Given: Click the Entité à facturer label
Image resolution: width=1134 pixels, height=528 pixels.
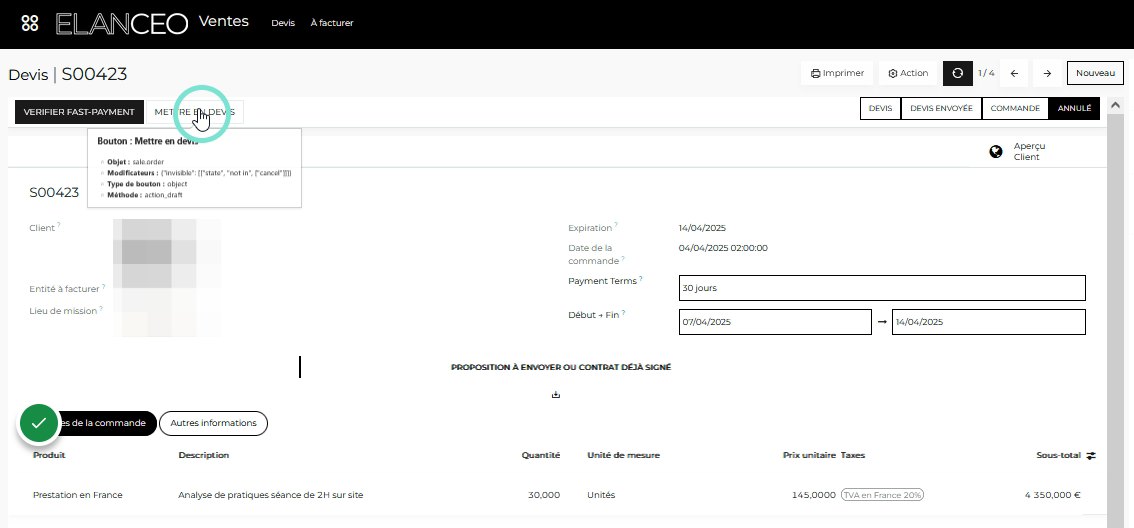Looking at the screenshot, I should (64, 289).
